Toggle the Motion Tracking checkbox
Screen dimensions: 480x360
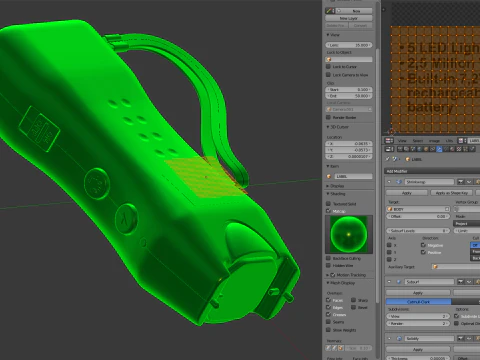[333, 275]
